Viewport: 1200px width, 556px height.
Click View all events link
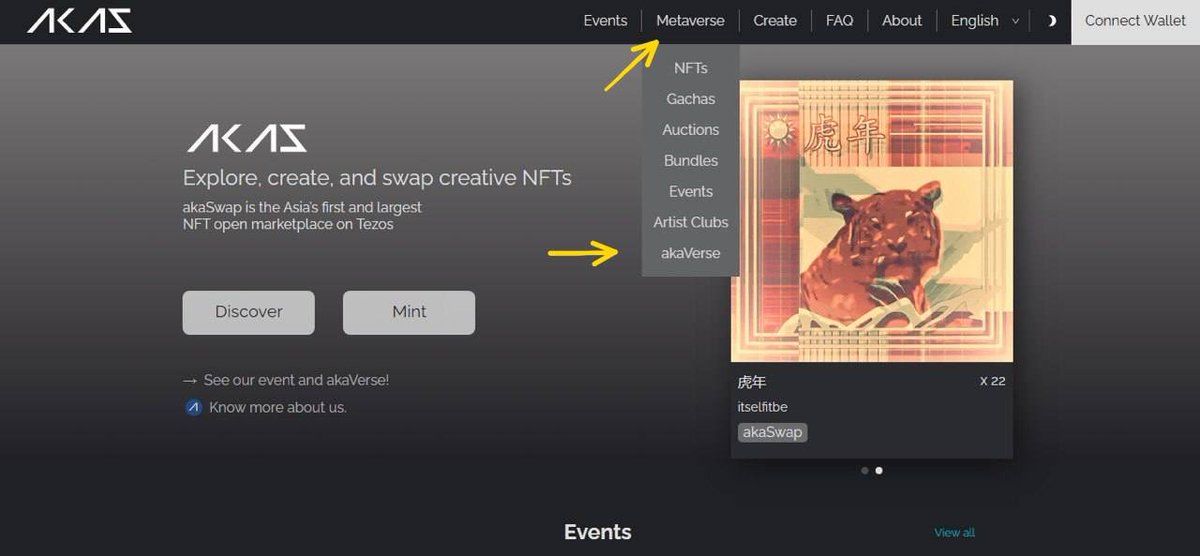tap(954, 533)
